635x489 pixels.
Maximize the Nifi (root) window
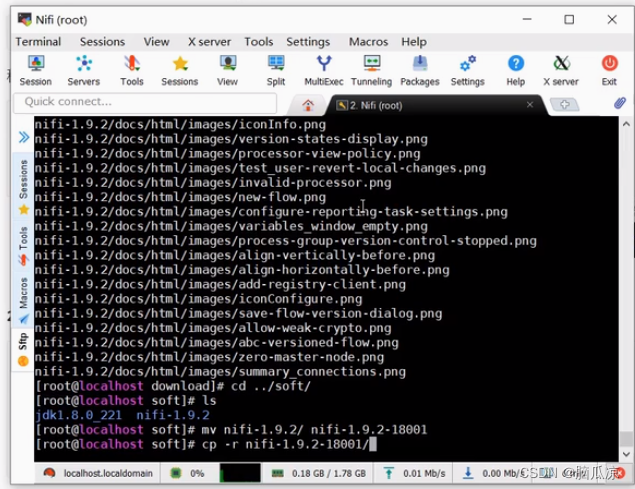pos(569,19)
